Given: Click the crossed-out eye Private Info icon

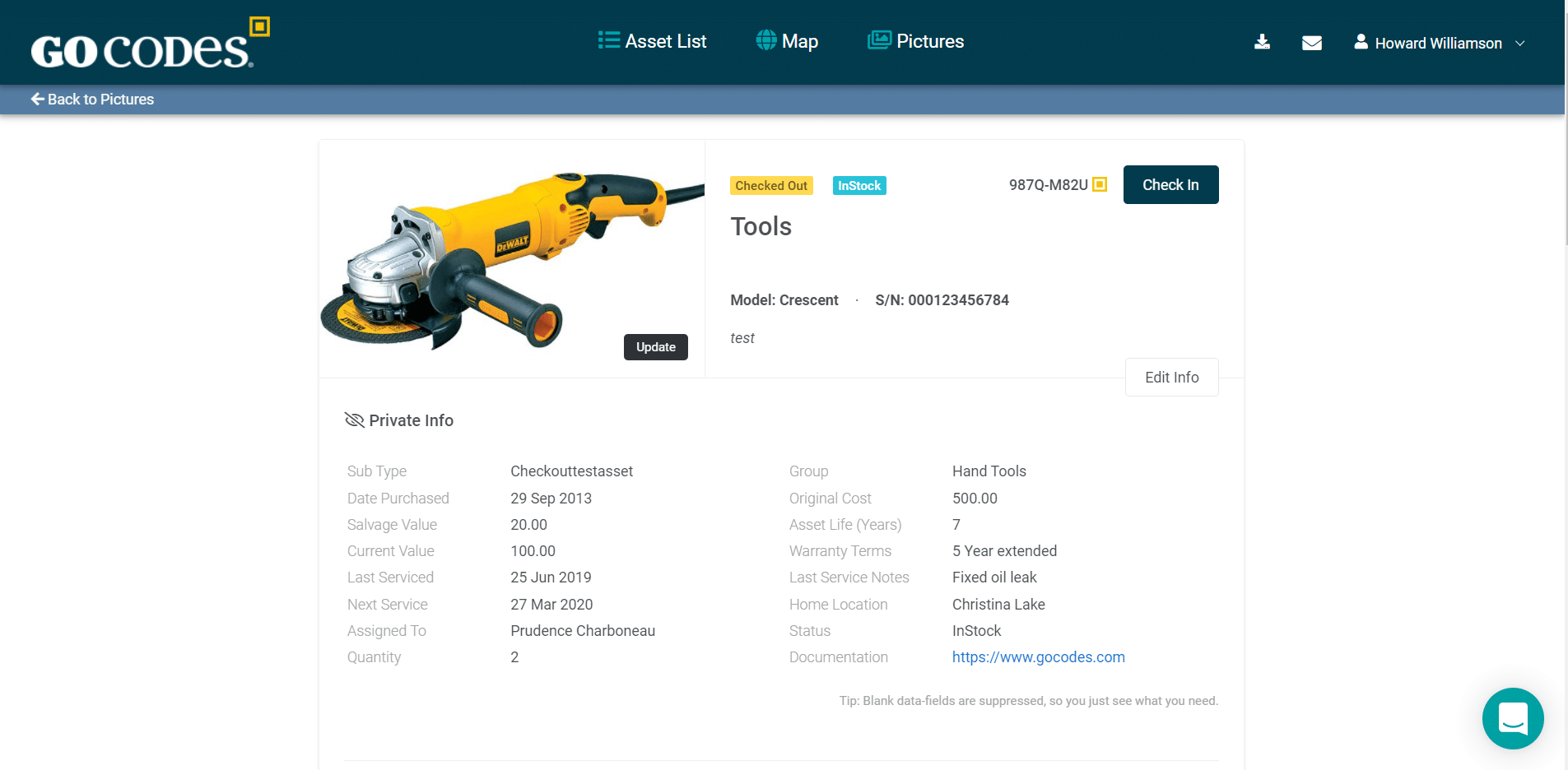Looking at the screenshot, I should click(x=354, y=420).
